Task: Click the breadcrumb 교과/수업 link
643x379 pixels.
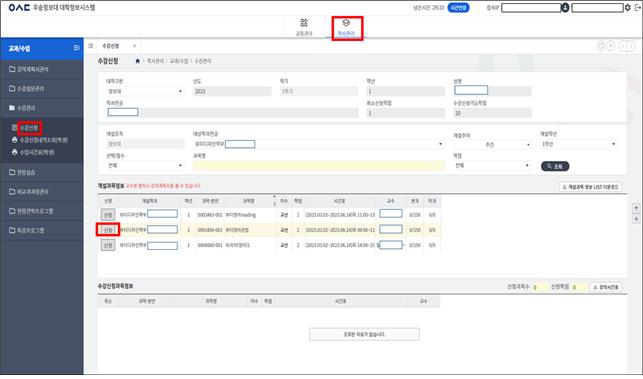Action: (x=179, y=61)
